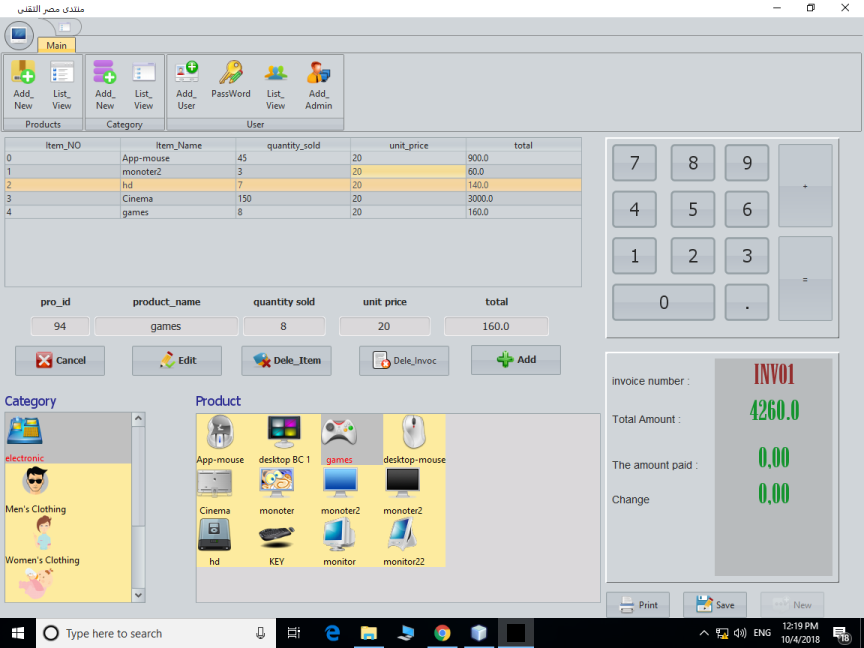Tap the keypad equals key
Viewport: 864px width, 648px height.
click(x=805, y=279)
